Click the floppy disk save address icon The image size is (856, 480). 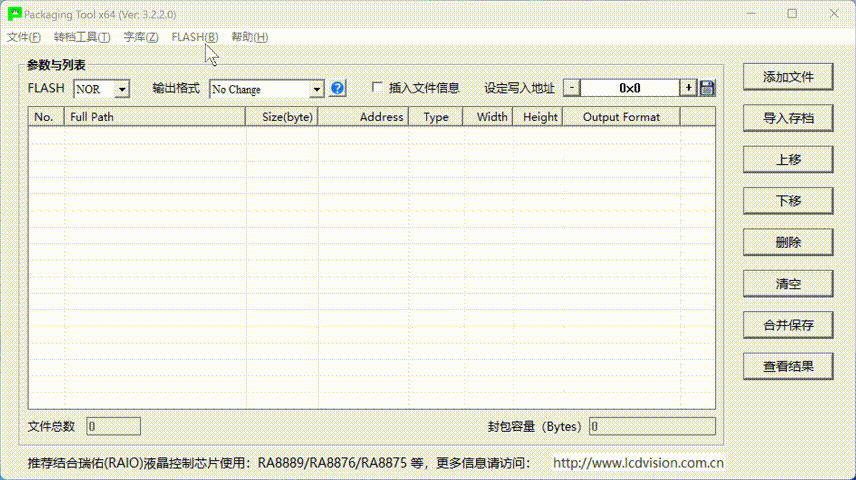707,88
